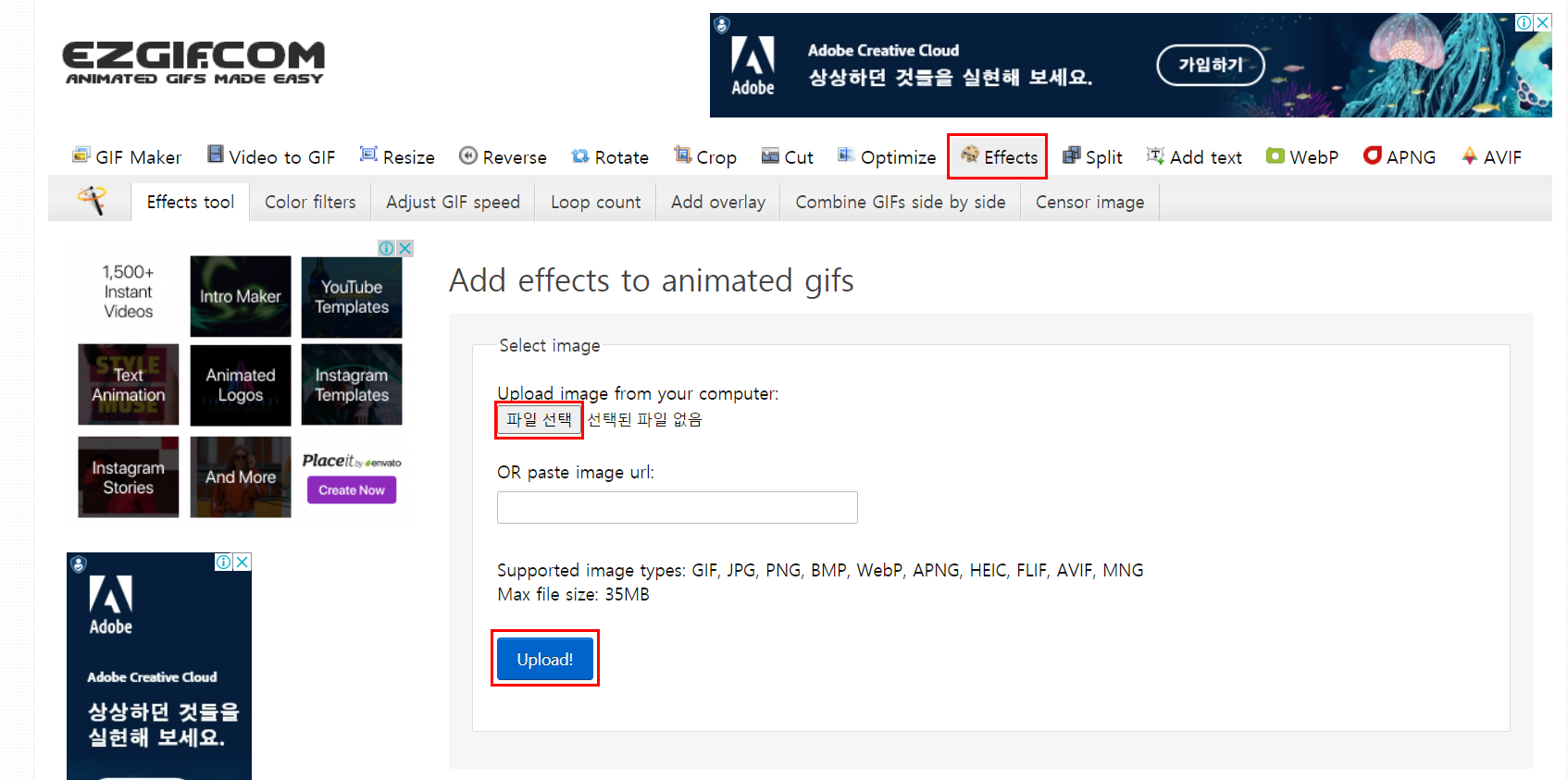Open the Instagram Templates ad thumbnail
The height and width of the screenshot is (780, 1568).
pyautogui.click(x=352, y=384)
